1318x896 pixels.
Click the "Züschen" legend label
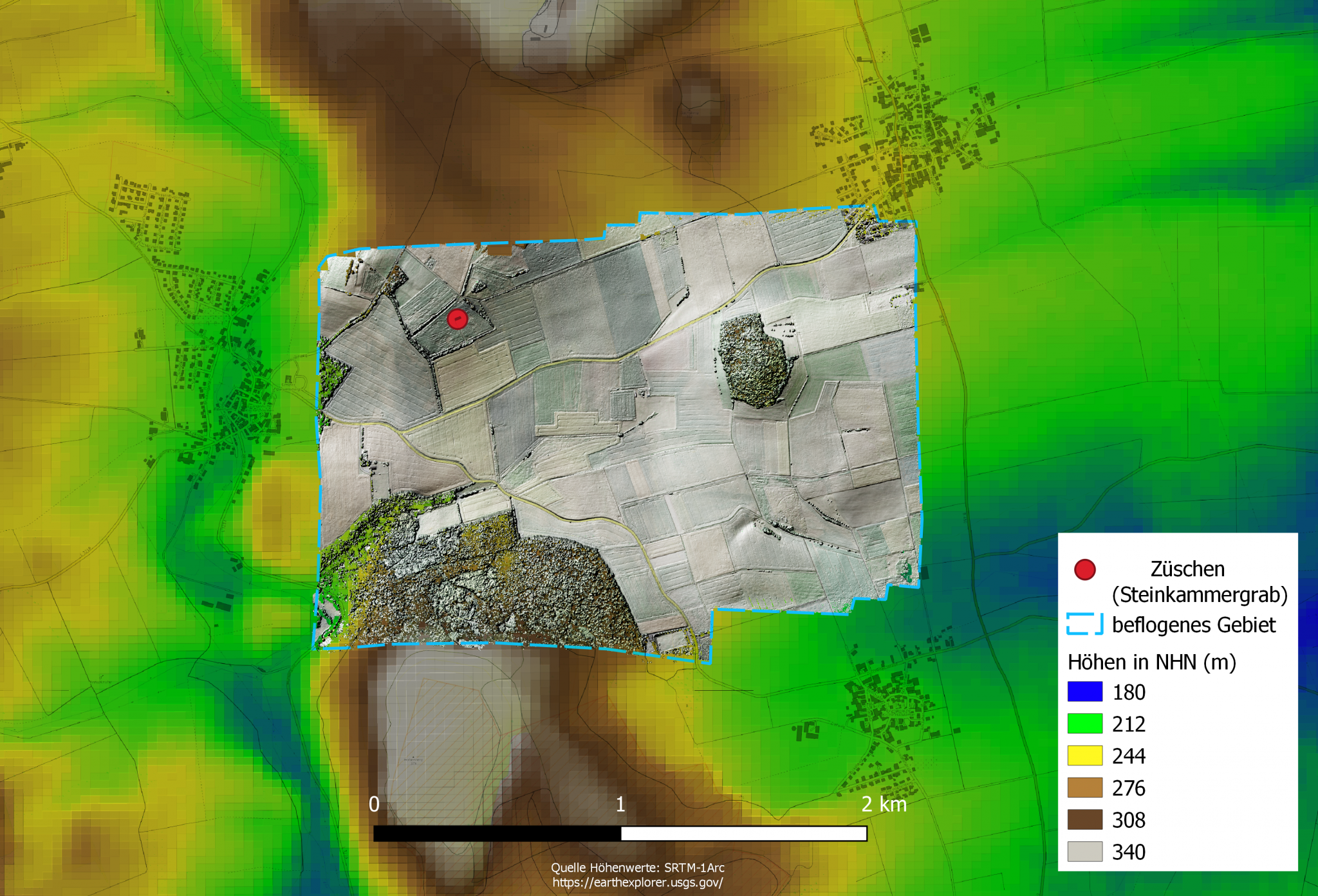coord(1187,569)
